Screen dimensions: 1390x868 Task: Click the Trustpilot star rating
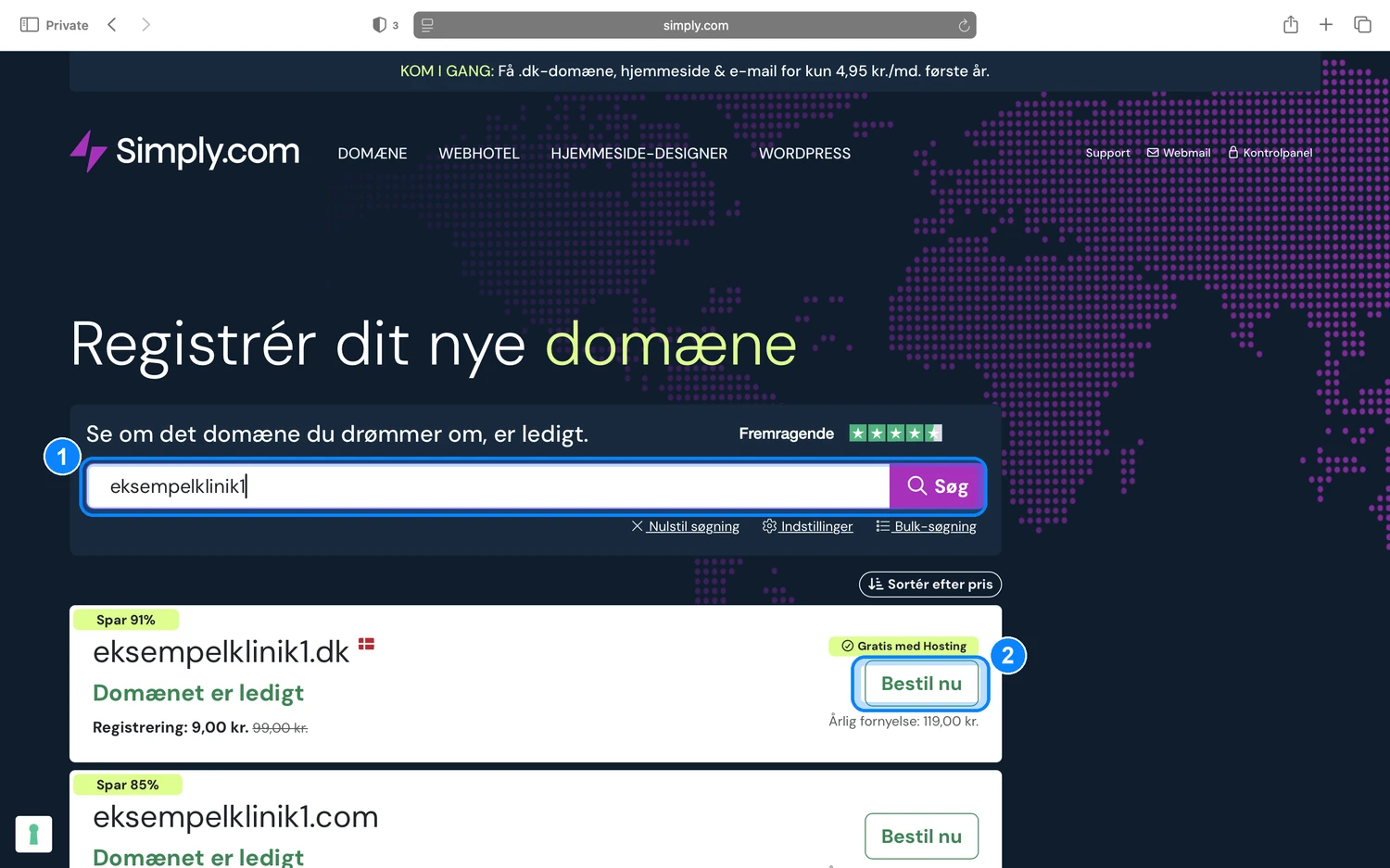(x=895, y=434)
